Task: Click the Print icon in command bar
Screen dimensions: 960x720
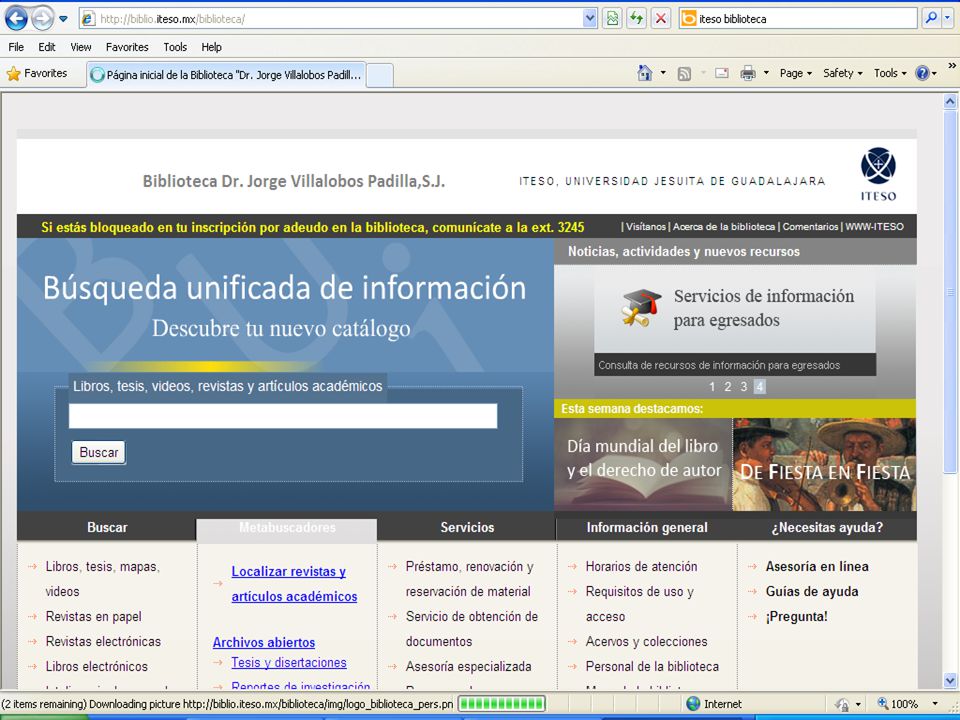Action: [x=748, y=73]
